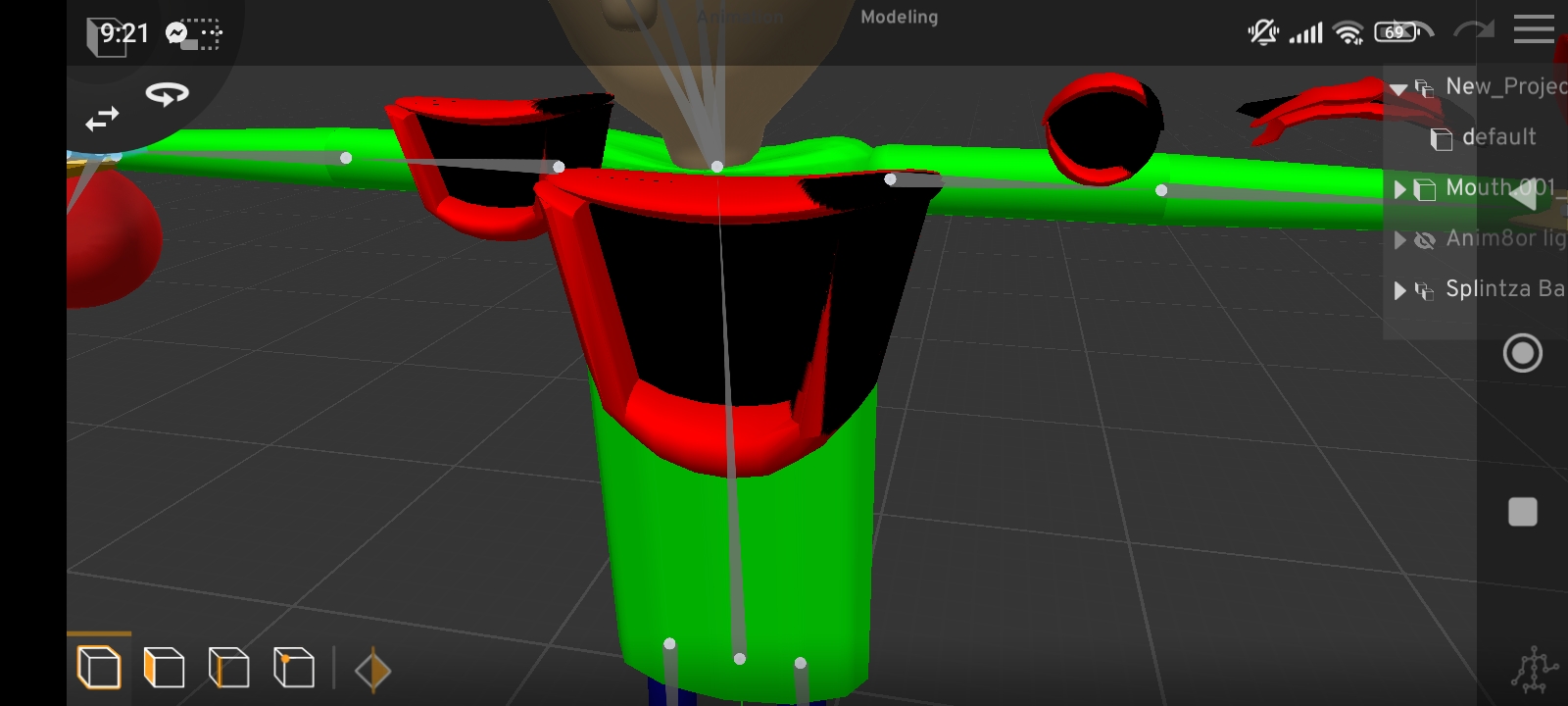Screen dimensions: 1568x706
Task: Select the neck bone joint below head
Action: [x=717, y=167]
